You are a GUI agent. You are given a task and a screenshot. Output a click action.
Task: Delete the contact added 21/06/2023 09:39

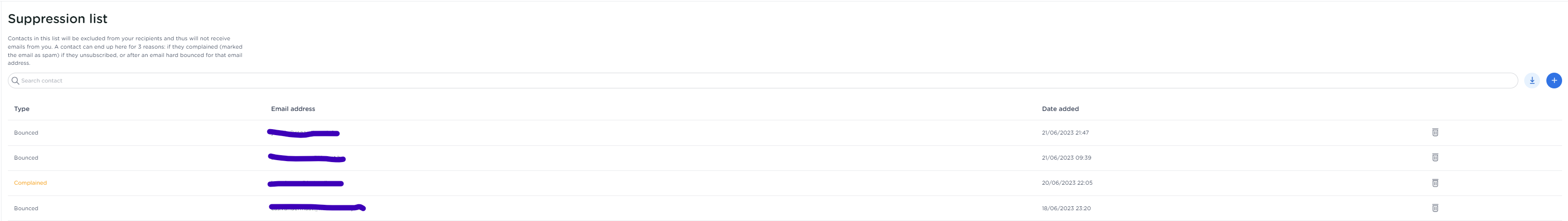pyautogui.click(x=1435, y=158)
